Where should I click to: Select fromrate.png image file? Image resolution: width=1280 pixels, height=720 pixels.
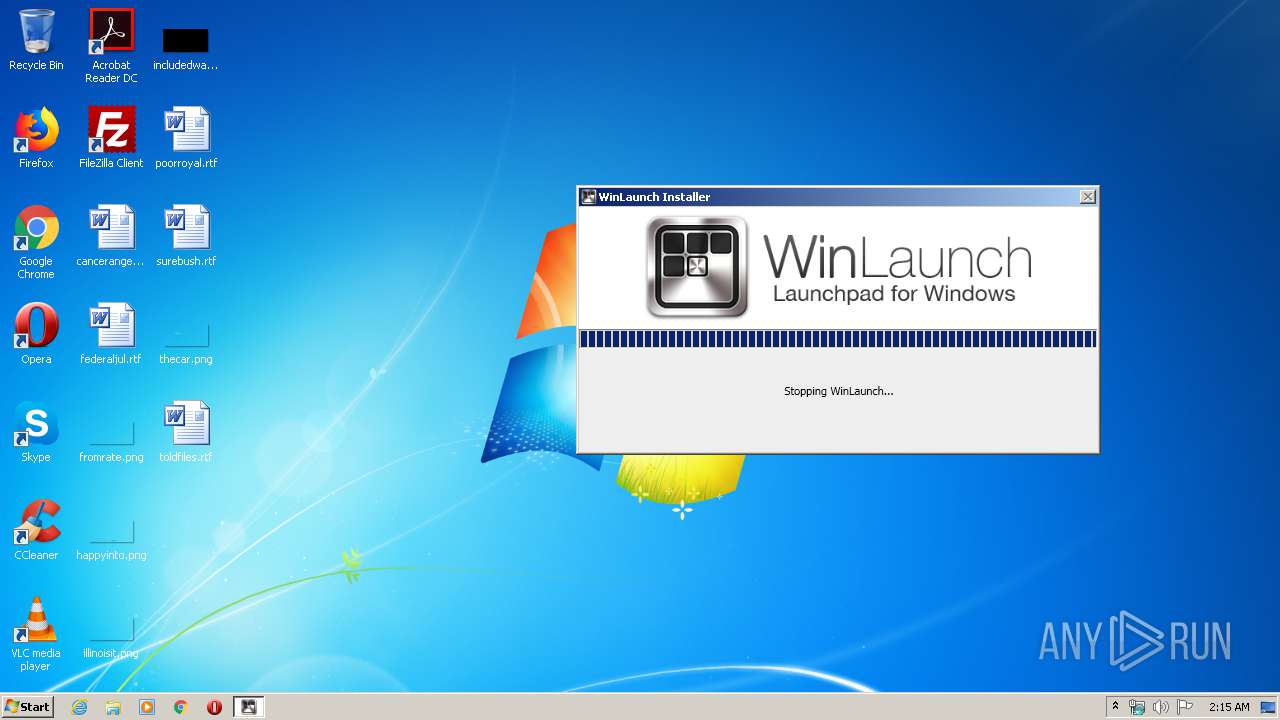pyautogui.click(x=111, y=441)
